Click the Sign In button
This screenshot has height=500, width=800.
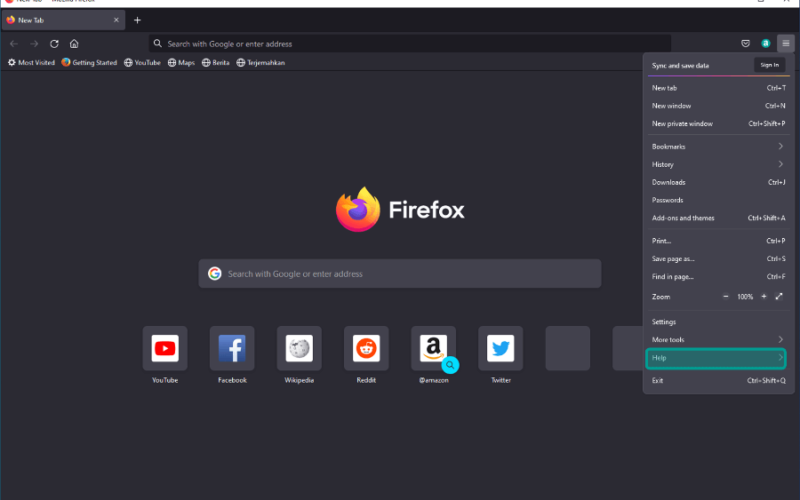pos(769,65)
